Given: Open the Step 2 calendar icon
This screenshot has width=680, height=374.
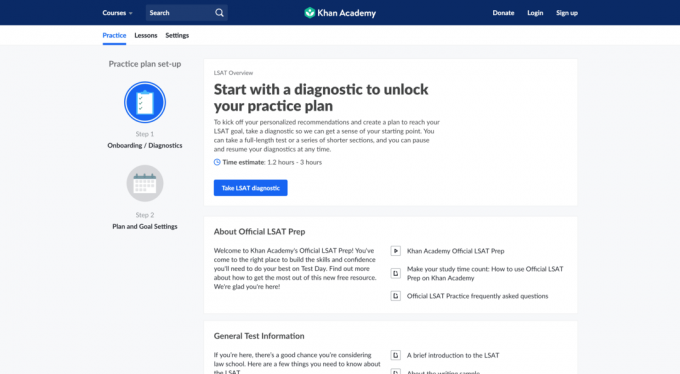Looking at the screenshot, I should 145,184.
